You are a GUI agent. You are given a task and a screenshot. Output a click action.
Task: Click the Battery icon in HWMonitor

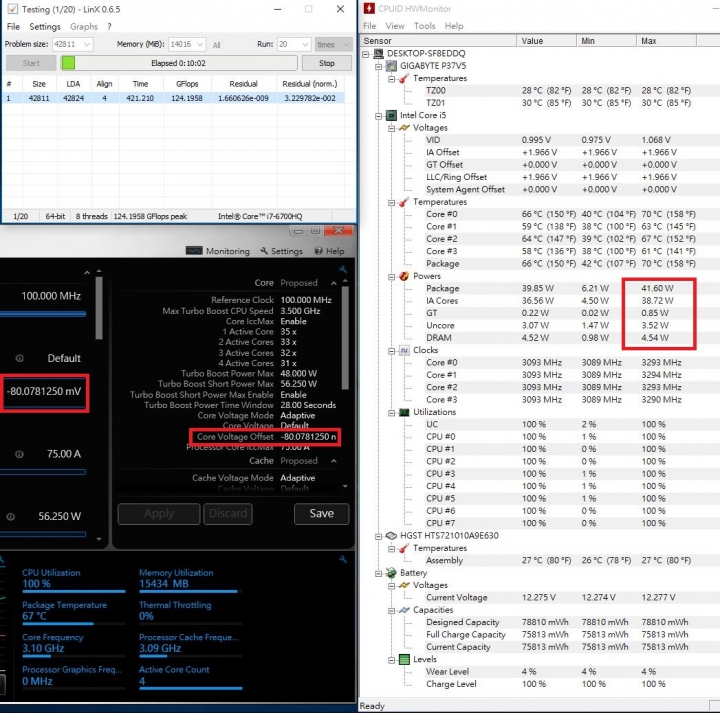pyautogui.click(x=391, y=573)
